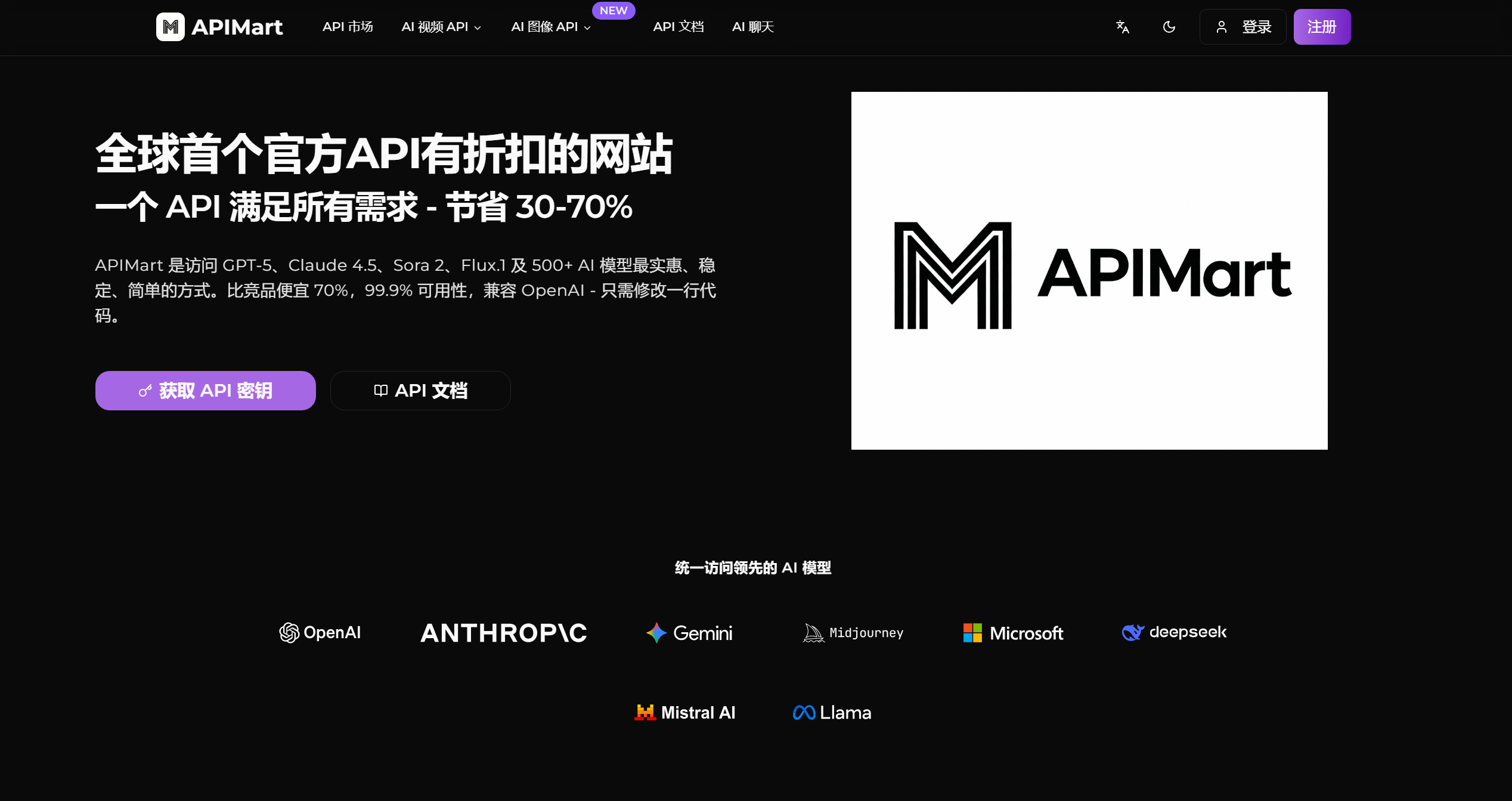Open API 文档 via the hero button
Image resolution: width=1512 pixels, height=801 pixels.
(x=420, y=391)
